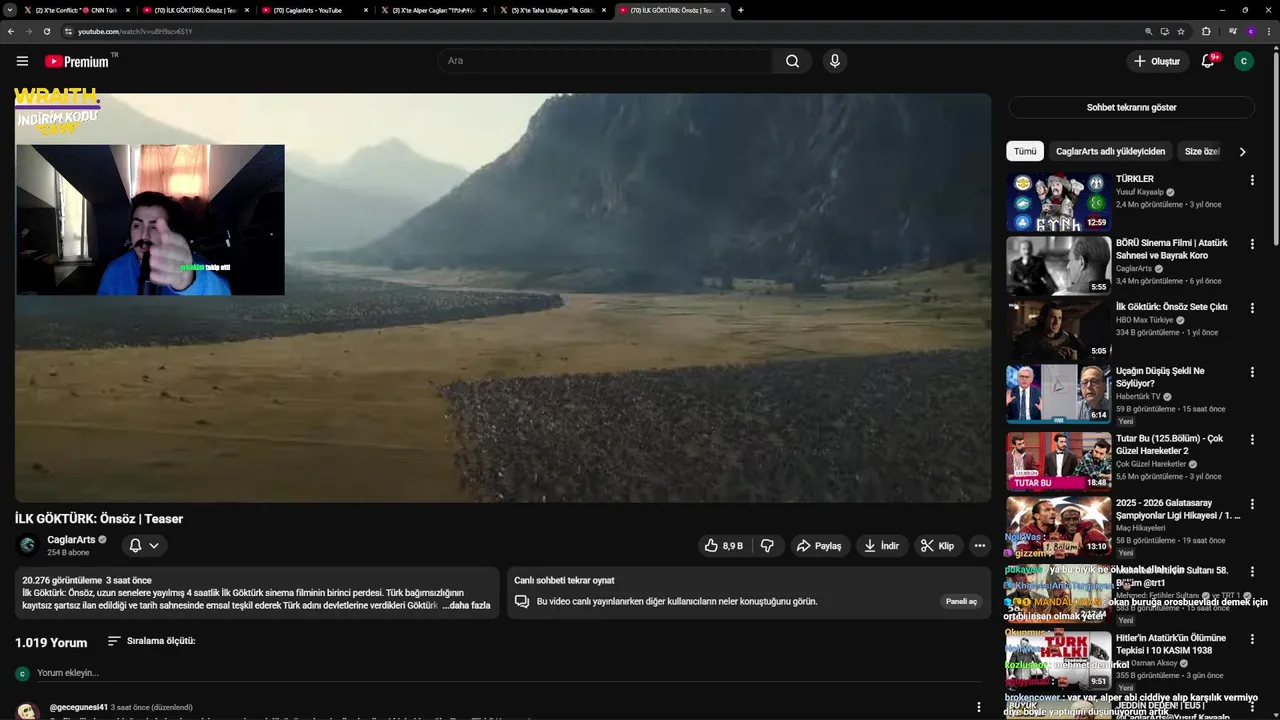The width and height of the screenshot is (1280, 720).
Task: Download the video with İndir
Action: (x=881, y=546)
